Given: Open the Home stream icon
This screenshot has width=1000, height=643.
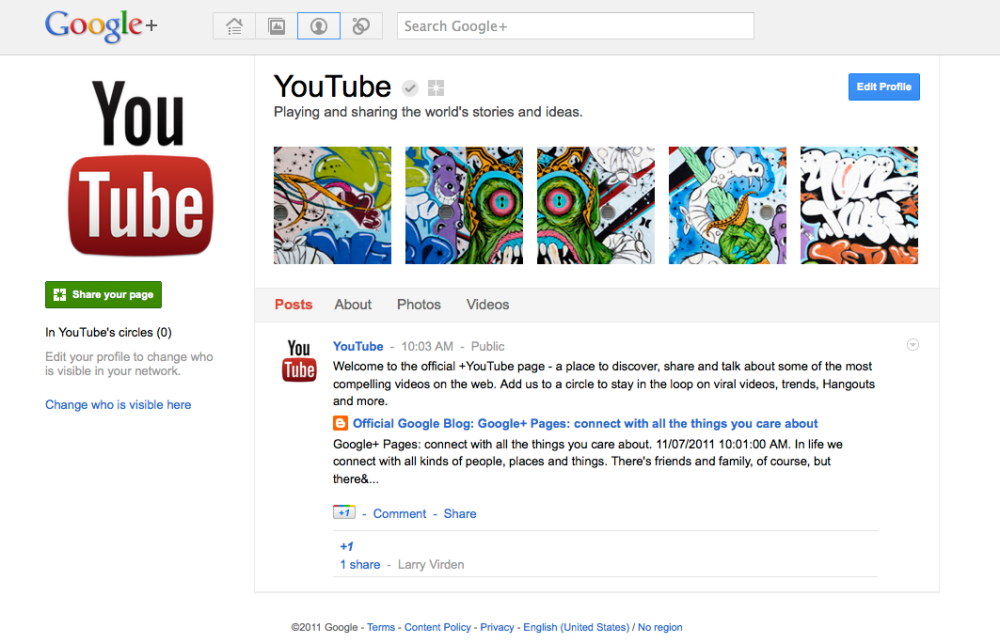Looking at the screenshot, I should click(233, 26).
